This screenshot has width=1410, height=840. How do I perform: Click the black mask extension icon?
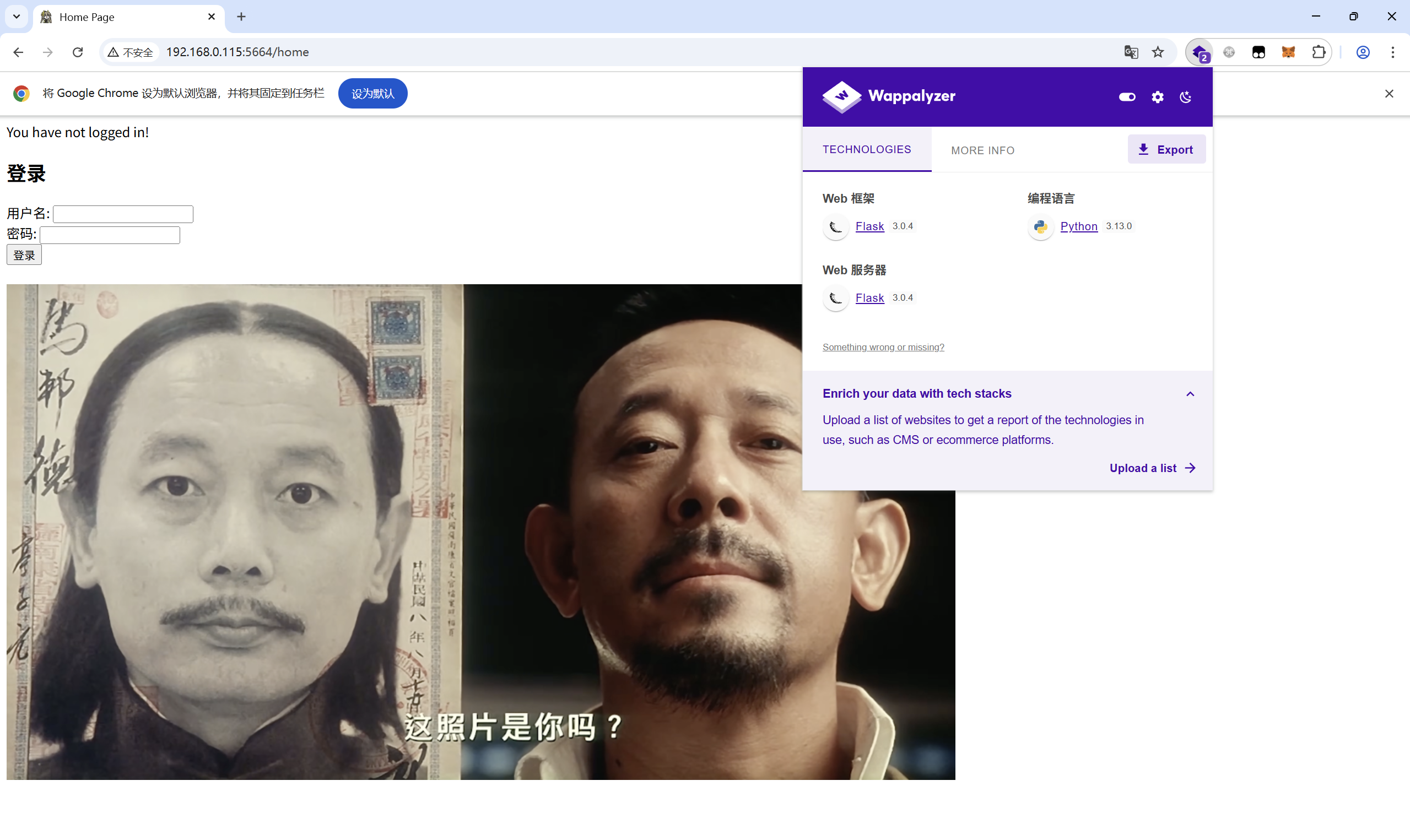point(1258,52)
